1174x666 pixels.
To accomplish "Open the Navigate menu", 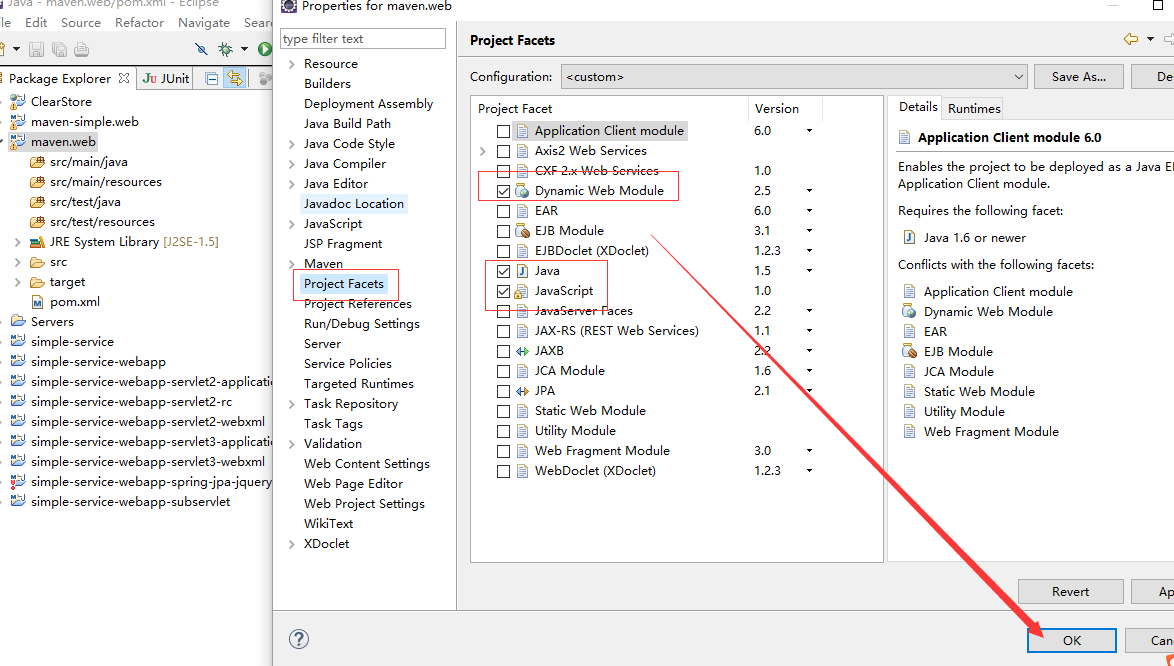I will [204, 22].
